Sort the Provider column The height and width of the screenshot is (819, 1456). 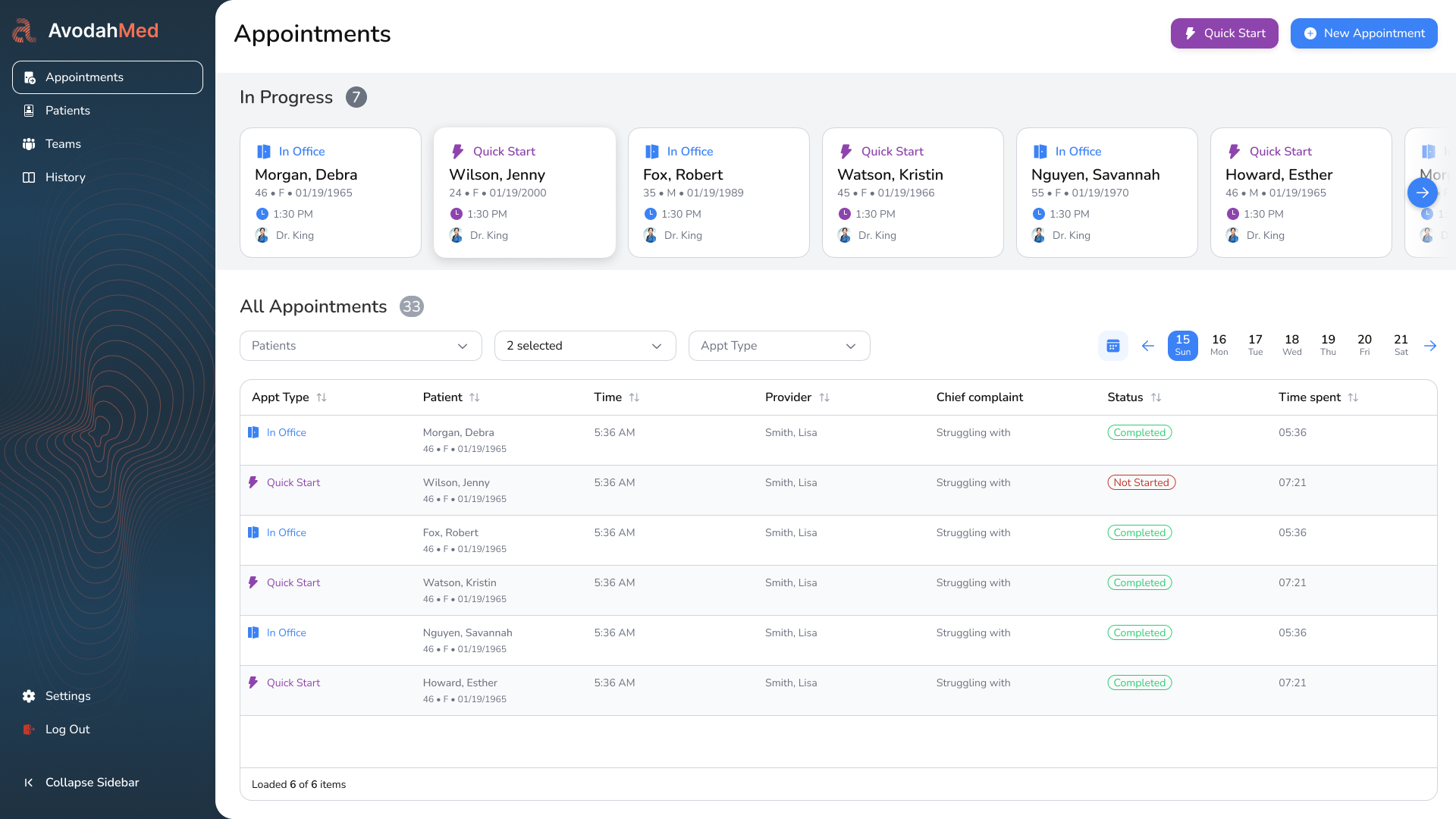pyautogui.click(x=824, y=397)
